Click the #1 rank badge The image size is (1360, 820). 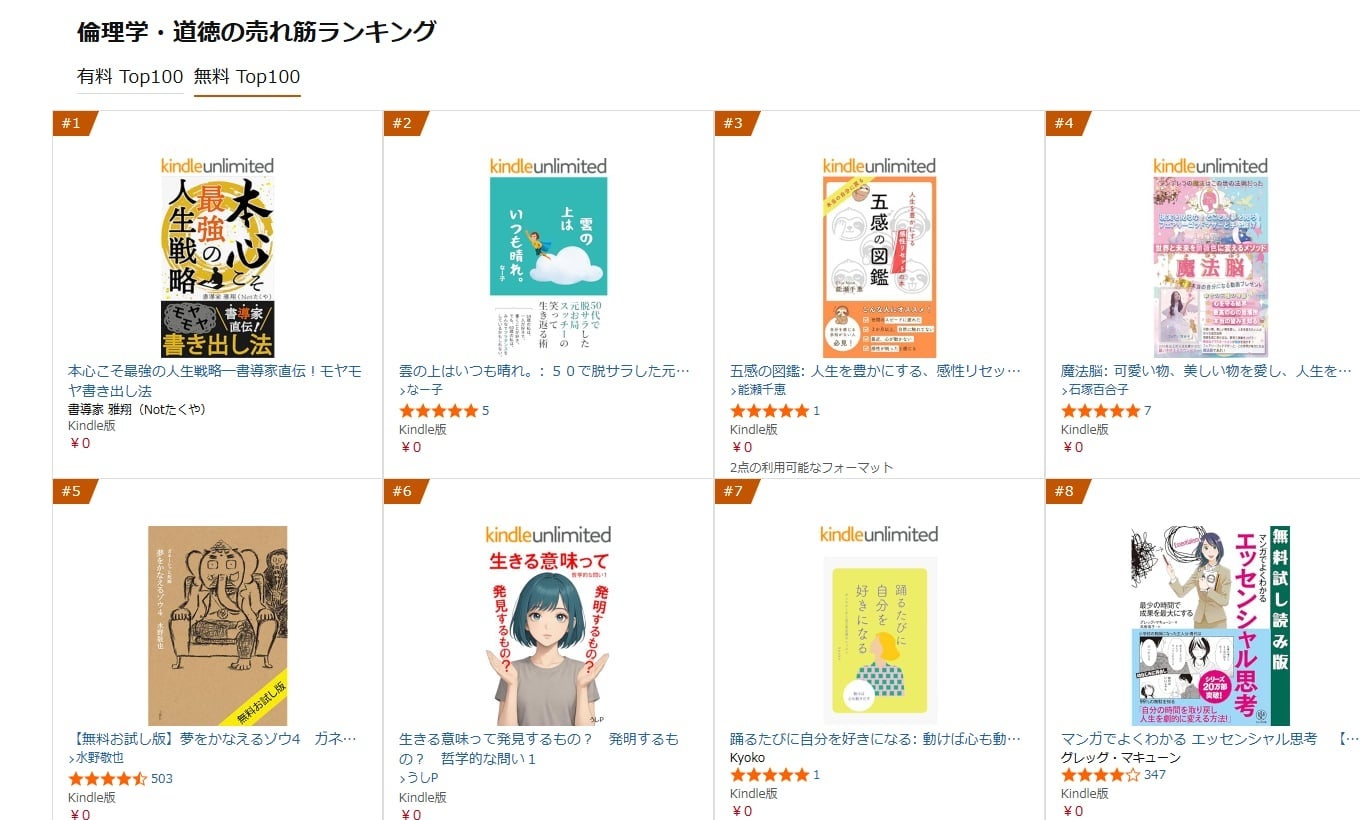[72, 123]
